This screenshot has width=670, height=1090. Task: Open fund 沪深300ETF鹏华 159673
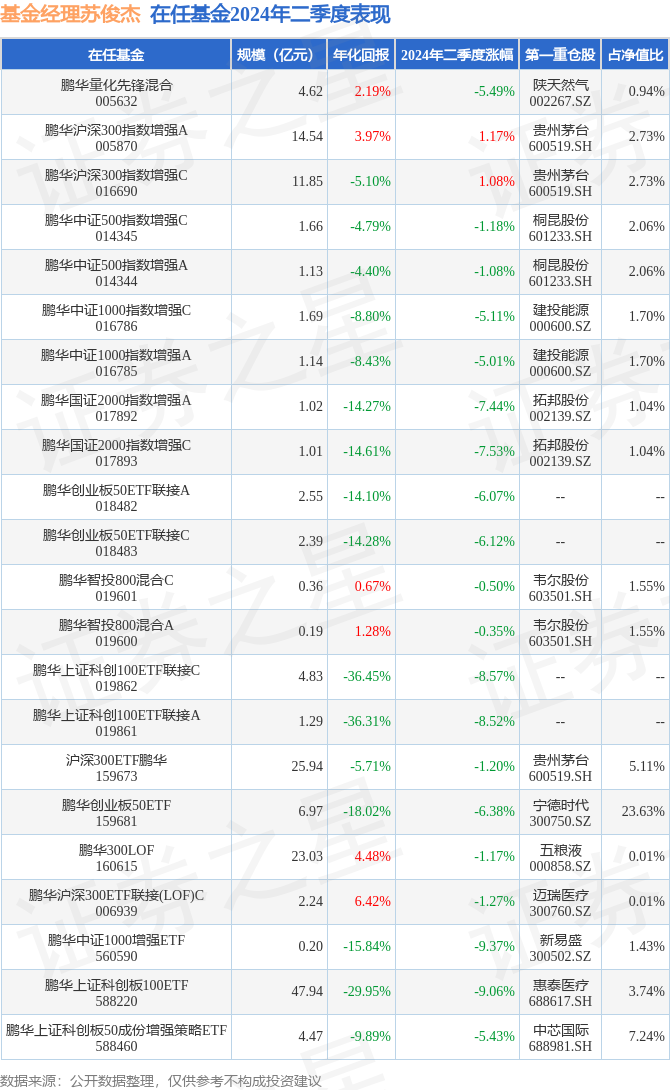(116, 768)
